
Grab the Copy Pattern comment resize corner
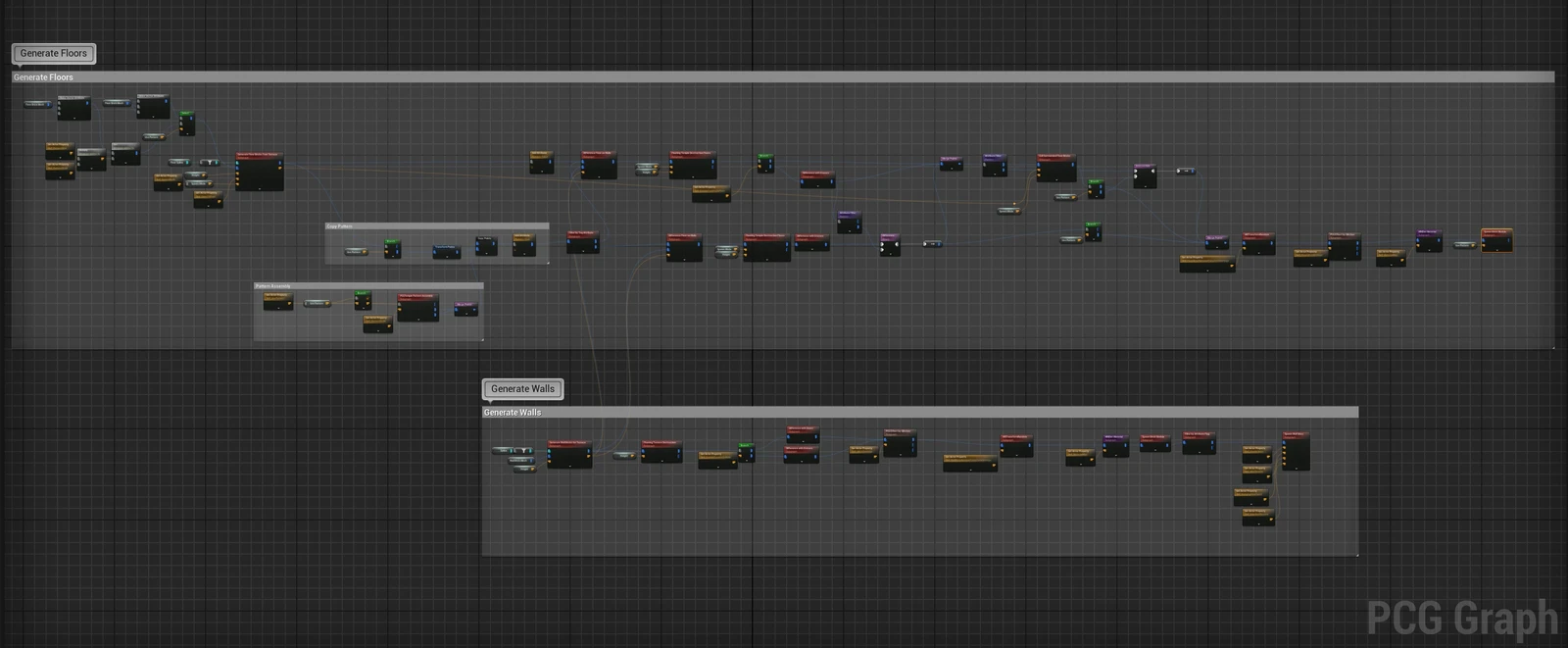(547, 262)
